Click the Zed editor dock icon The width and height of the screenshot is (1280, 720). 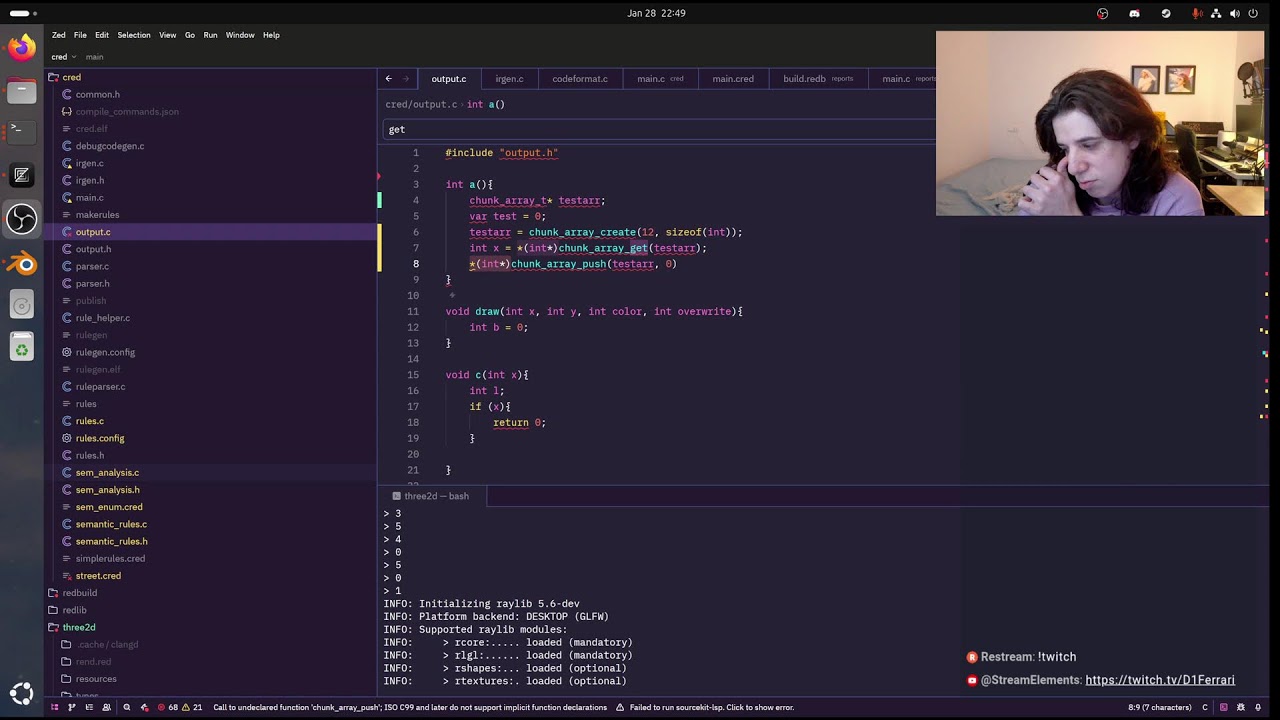point(21,175)
